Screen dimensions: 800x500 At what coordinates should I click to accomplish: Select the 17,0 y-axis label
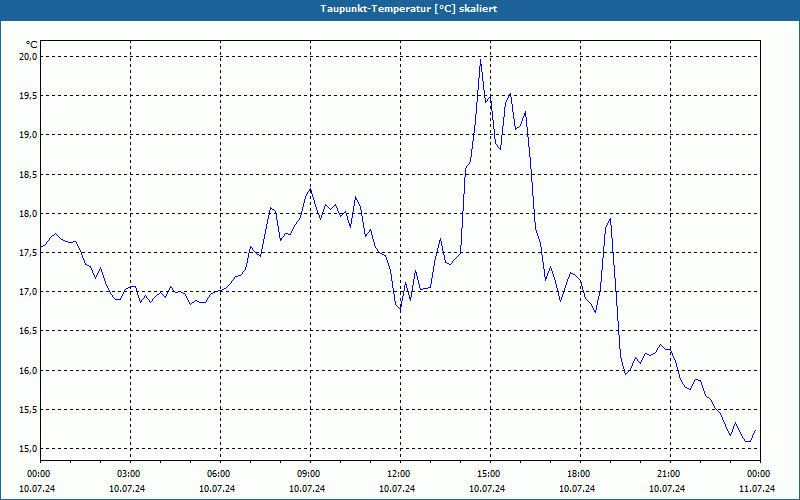(x=28, y=292)
